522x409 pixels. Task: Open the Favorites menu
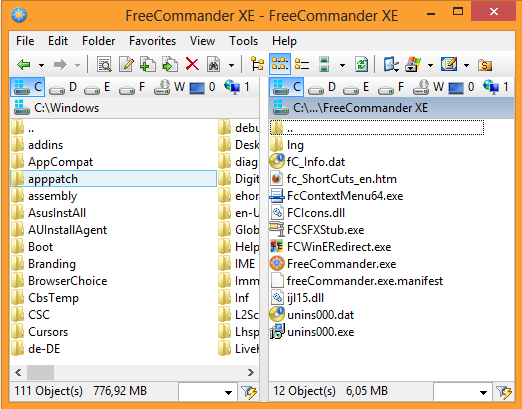[152, 41]
